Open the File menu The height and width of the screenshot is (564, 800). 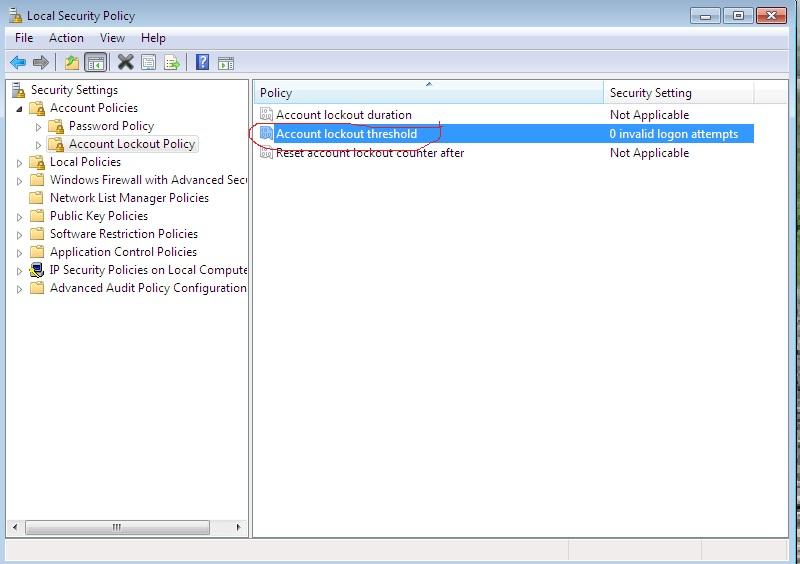[24, 38]
